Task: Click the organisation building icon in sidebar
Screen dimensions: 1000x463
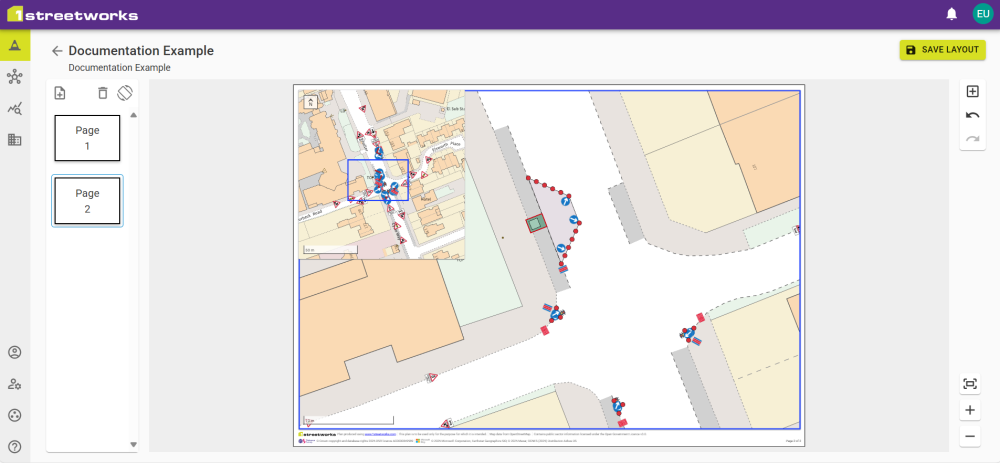Action: click(14, 140)
